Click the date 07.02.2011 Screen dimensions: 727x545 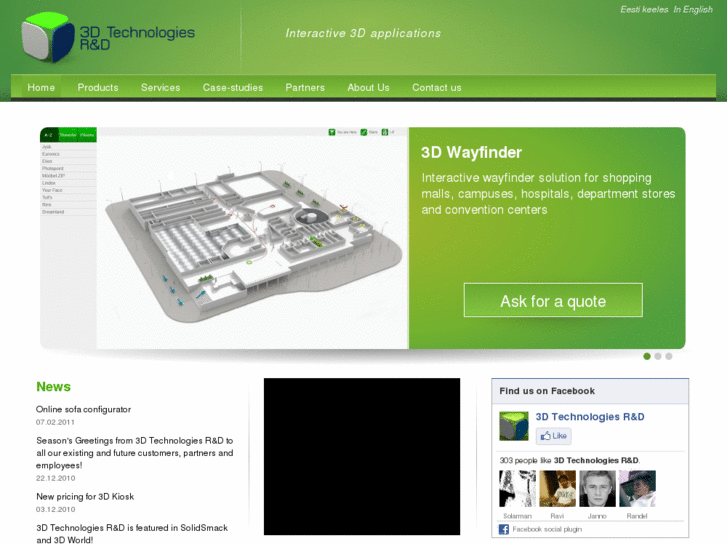tap(55, 423)
